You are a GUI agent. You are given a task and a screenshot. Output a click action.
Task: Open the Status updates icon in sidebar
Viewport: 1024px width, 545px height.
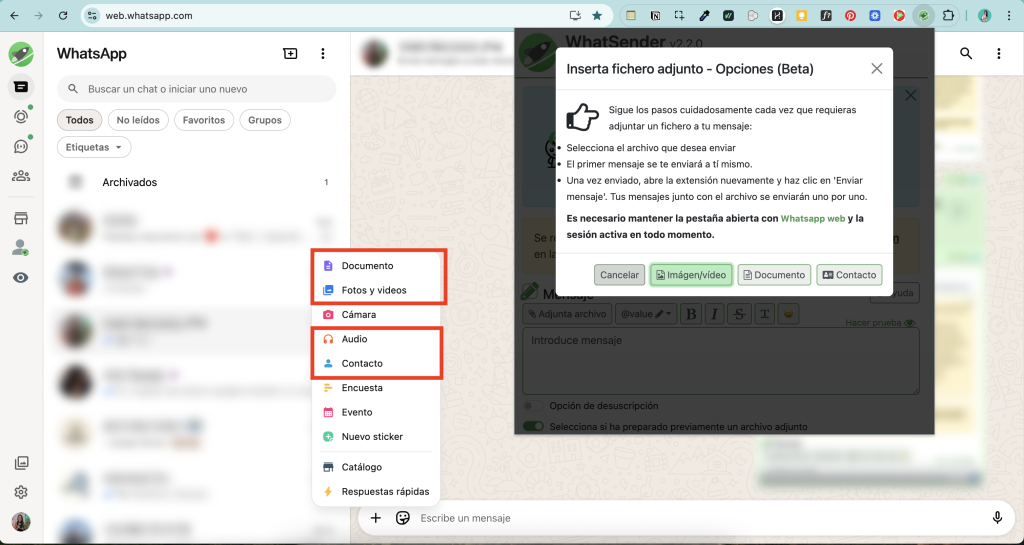[x=20, y=116]
